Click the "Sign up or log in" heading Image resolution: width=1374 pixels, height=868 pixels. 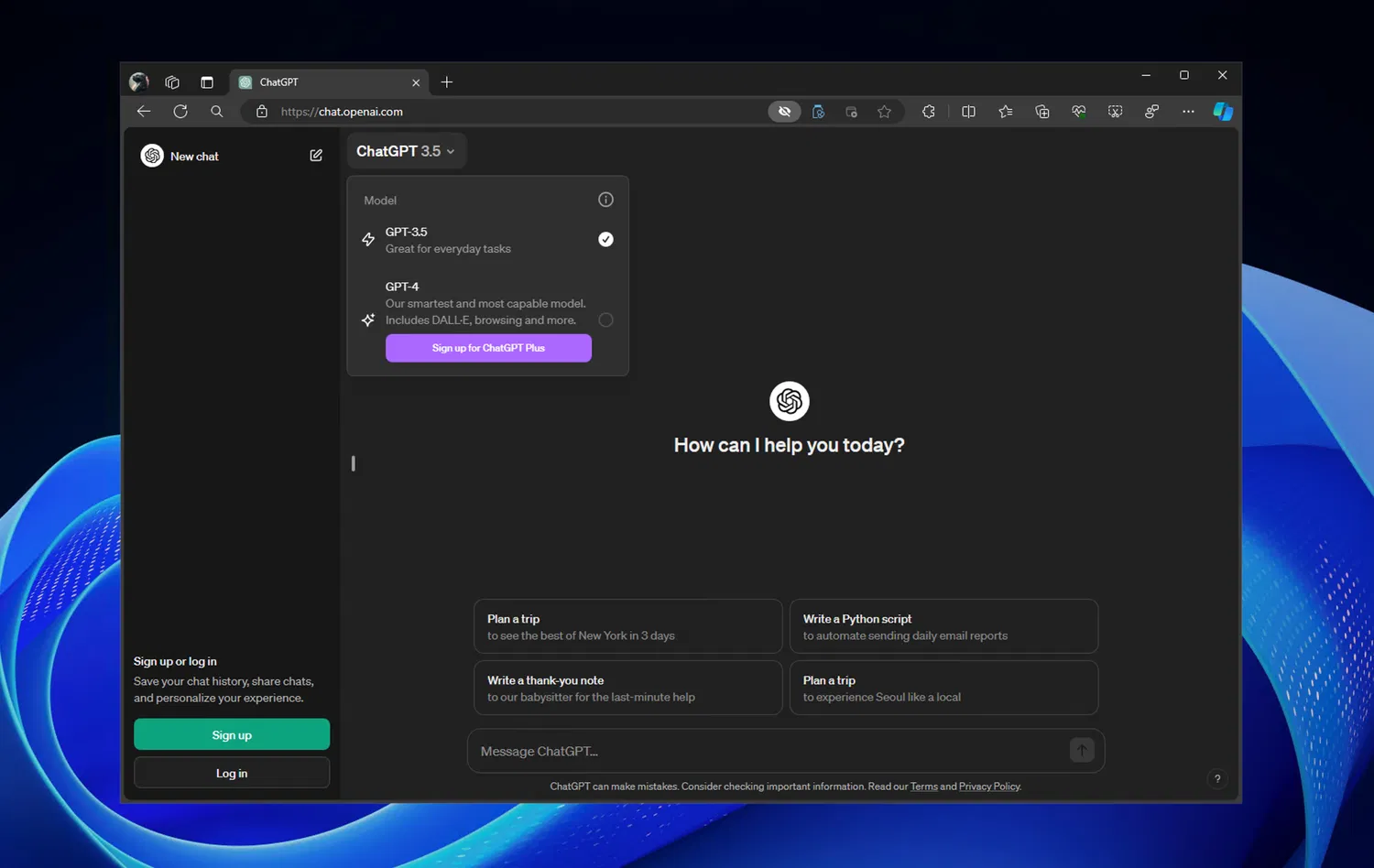(175, 661)
